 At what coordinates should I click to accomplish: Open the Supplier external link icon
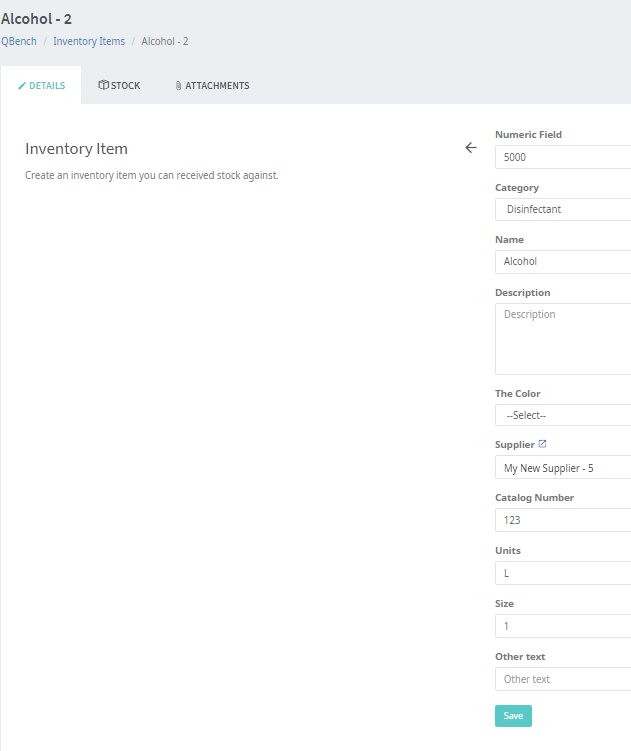tap(543, 444)
